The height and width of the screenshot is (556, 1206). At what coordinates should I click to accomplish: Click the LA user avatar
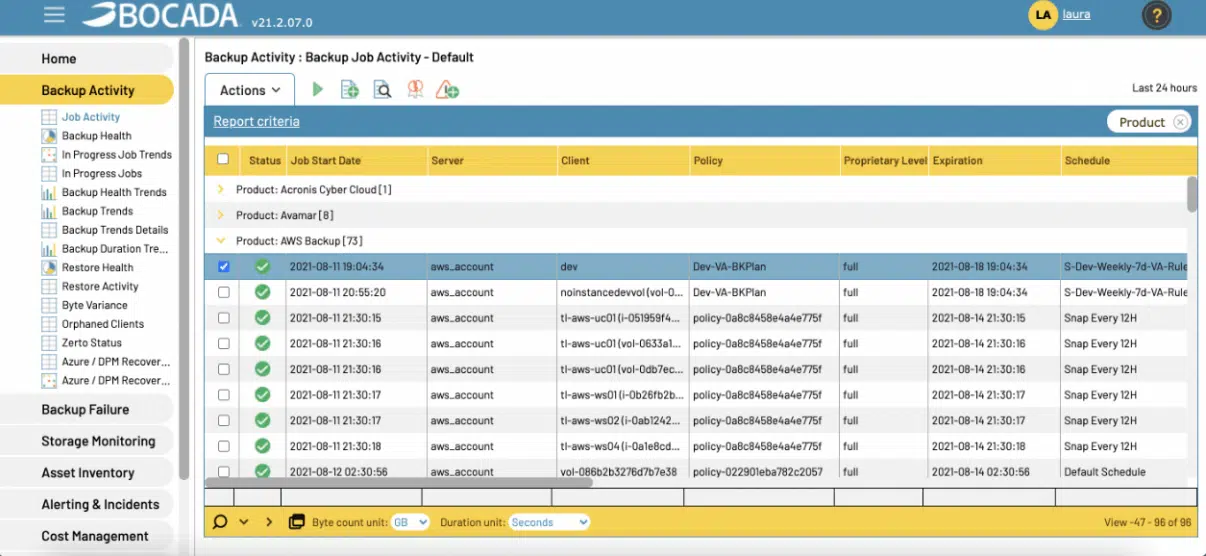1043,15
